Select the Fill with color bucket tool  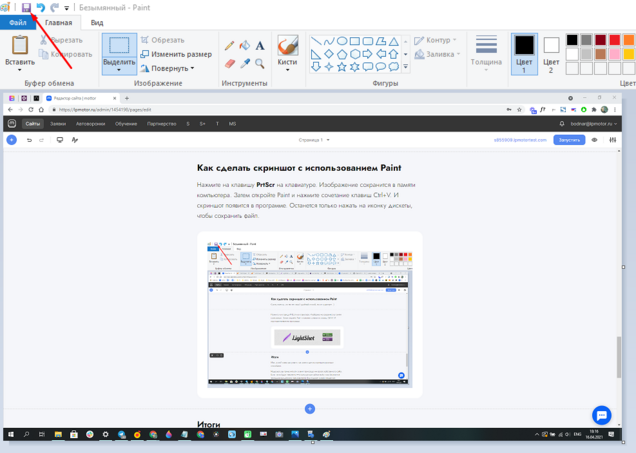click(245, 45)
